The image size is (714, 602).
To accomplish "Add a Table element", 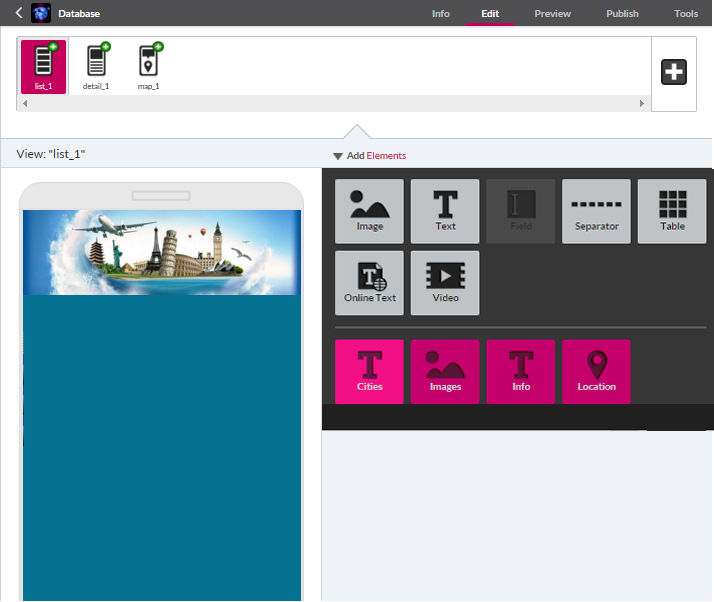I will point(672,211).
